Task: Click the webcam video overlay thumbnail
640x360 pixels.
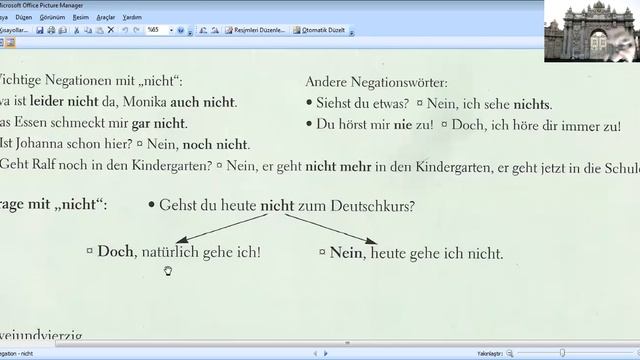Action: tap(592, 31)
